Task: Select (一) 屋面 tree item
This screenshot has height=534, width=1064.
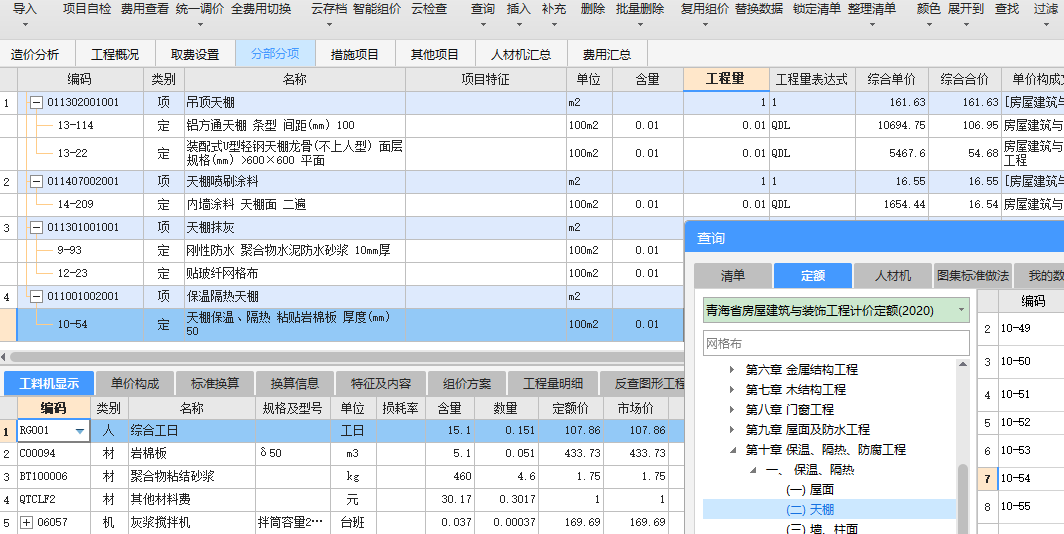Action: pos(809,489)
